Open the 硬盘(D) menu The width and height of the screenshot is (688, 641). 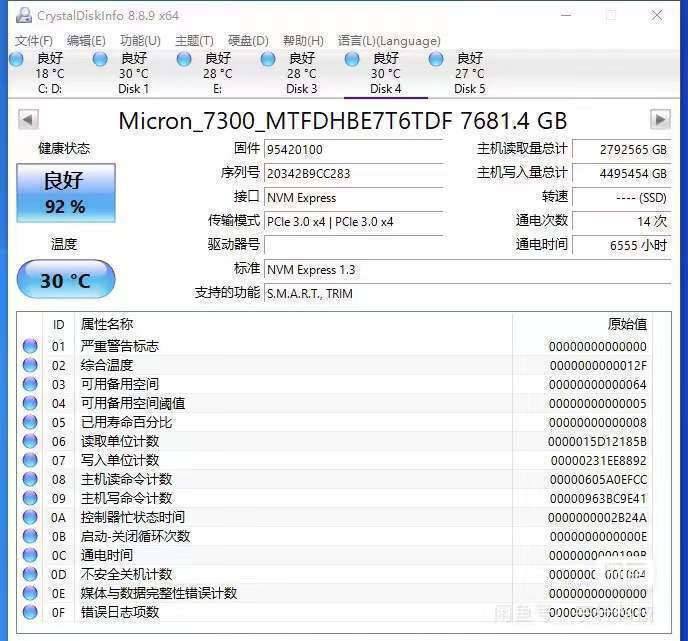tap(248, 41)
